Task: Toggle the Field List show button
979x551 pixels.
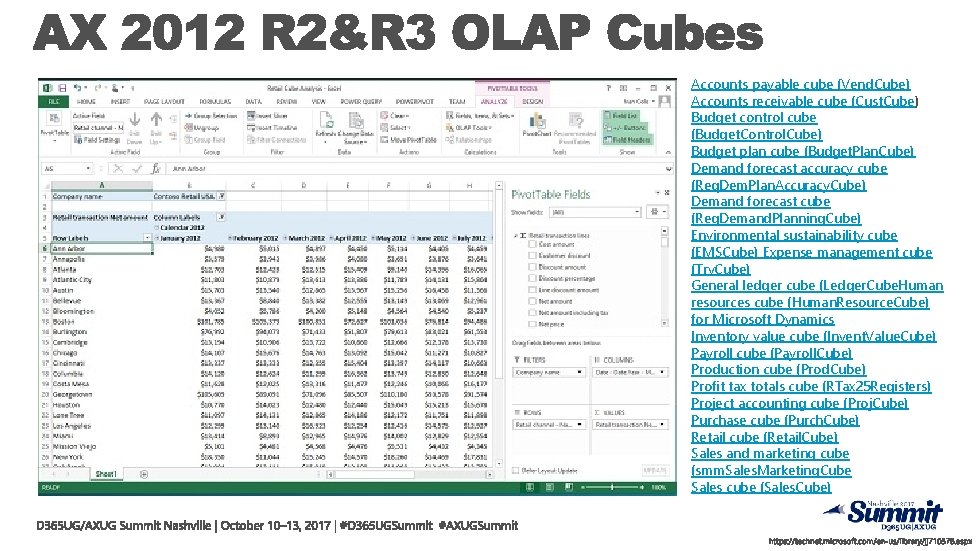Action: tap(619, 116)
